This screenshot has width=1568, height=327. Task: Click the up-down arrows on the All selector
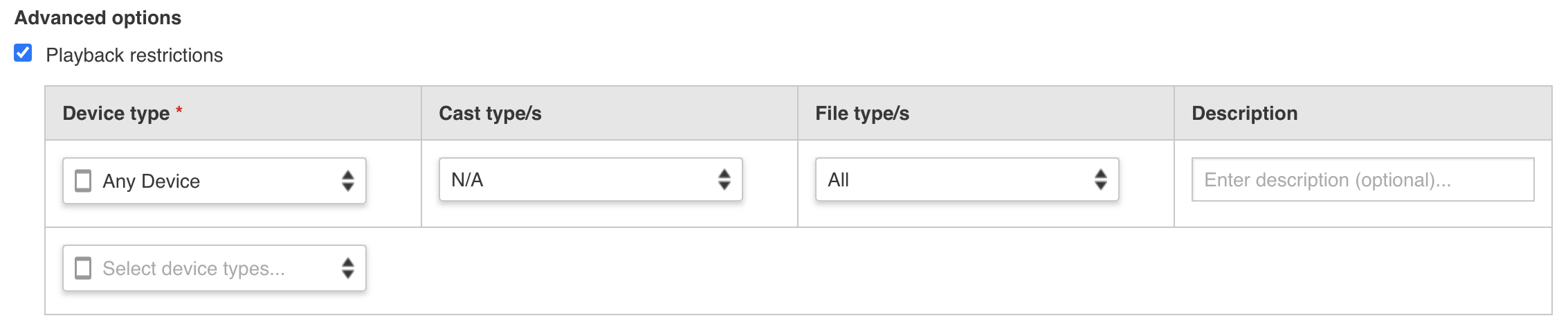coord(1101,179)
